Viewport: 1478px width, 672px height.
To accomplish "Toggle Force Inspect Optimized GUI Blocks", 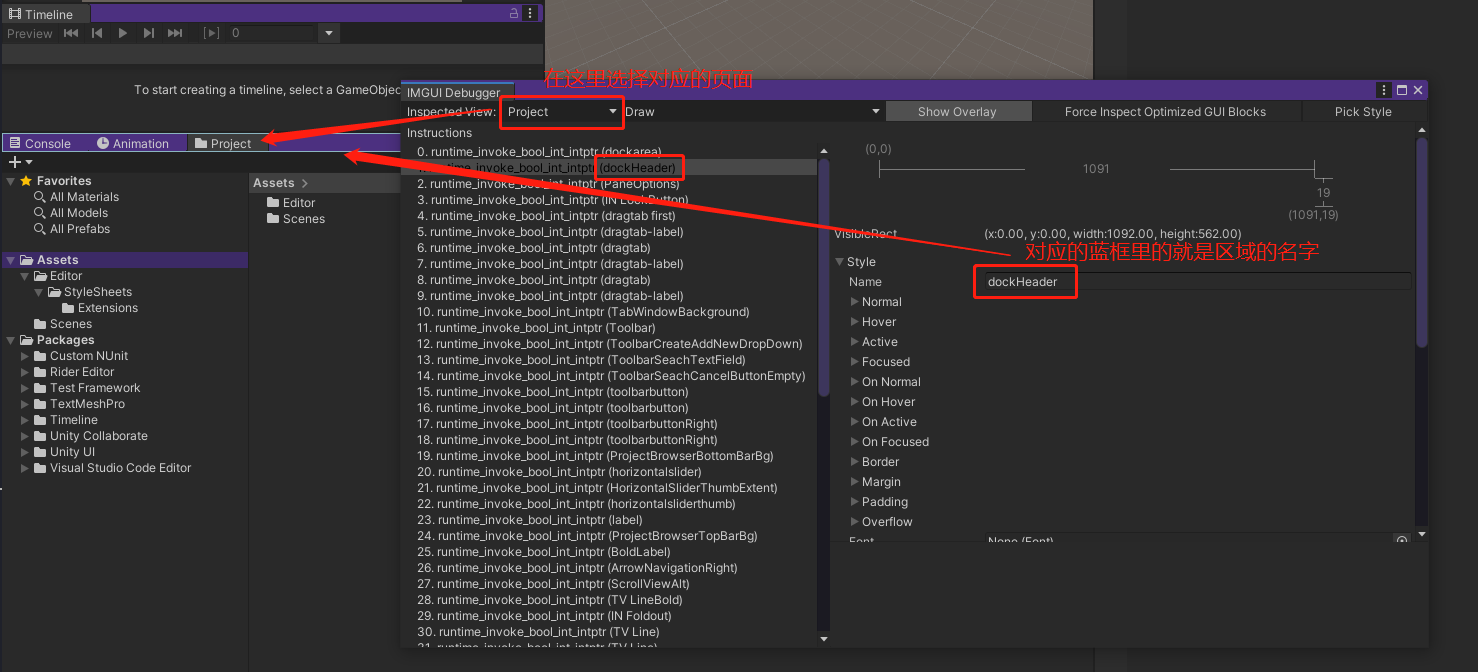I will point(1165,112).
